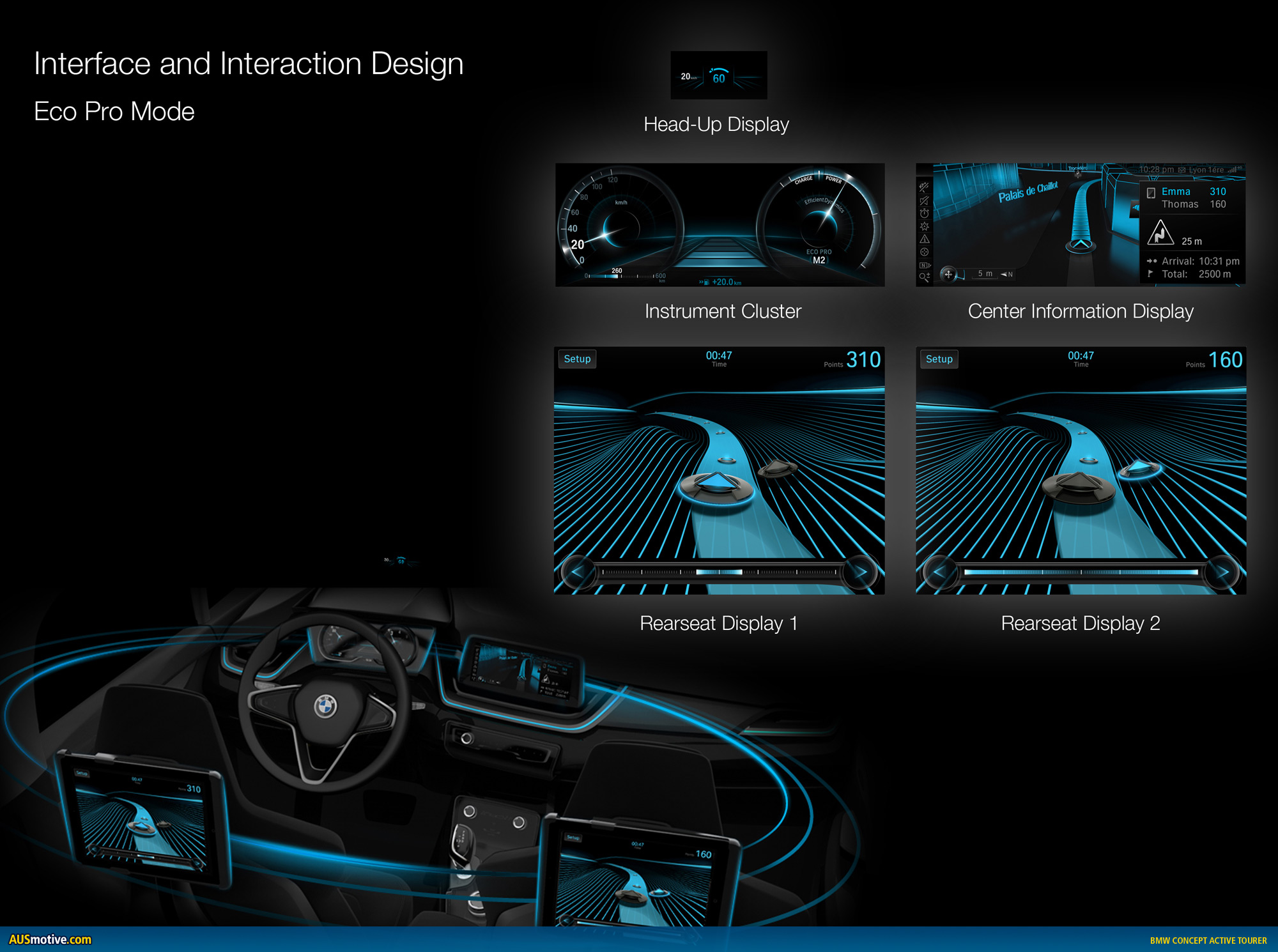Click right arrow on Rearseat Display 2
The width and height of the screenshot is (1278, 952).
(x=1222, y=572)
